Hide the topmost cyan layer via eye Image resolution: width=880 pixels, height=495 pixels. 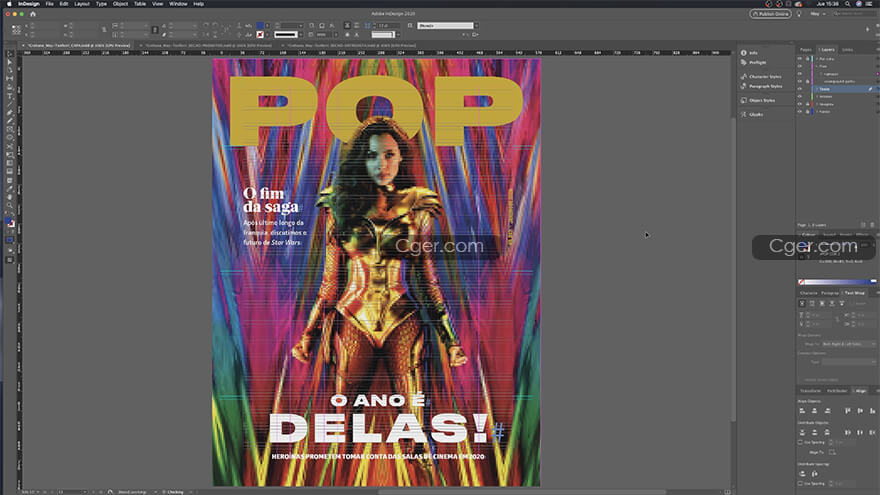[800, 58]
